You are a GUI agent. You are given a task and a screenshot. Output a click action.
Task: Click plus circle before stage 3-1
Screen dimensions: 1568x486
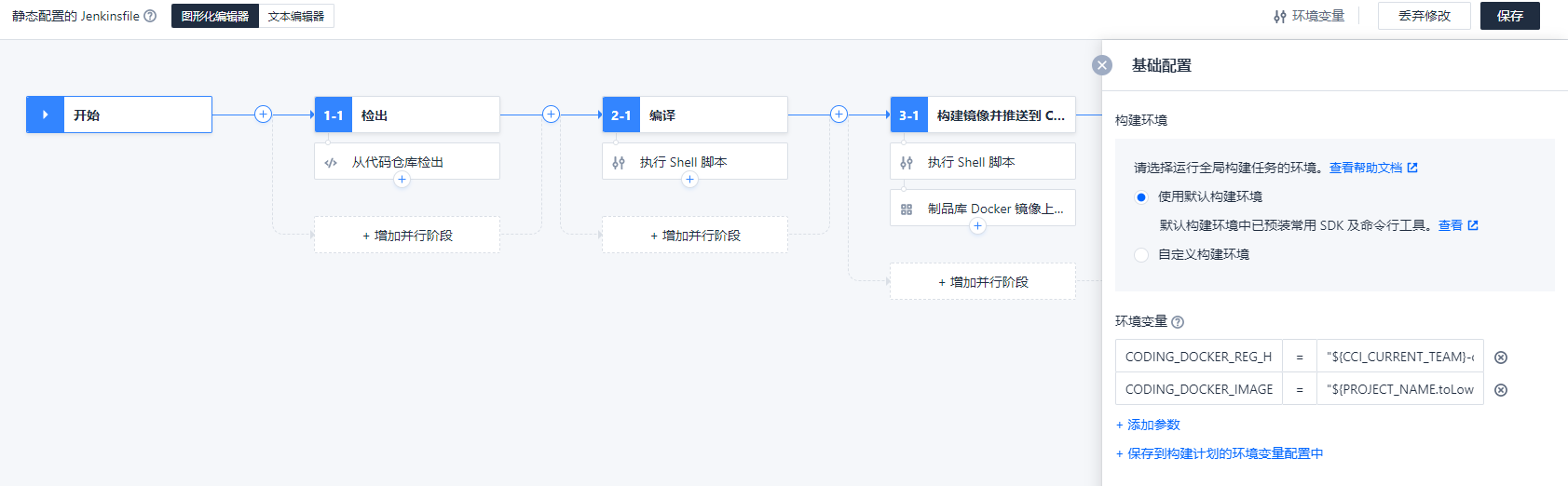click(x=839, y=115)
